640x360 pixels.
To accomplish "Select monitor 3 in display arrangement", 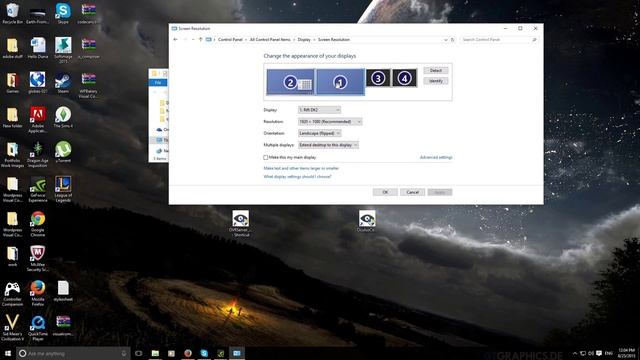I will 378,78.
